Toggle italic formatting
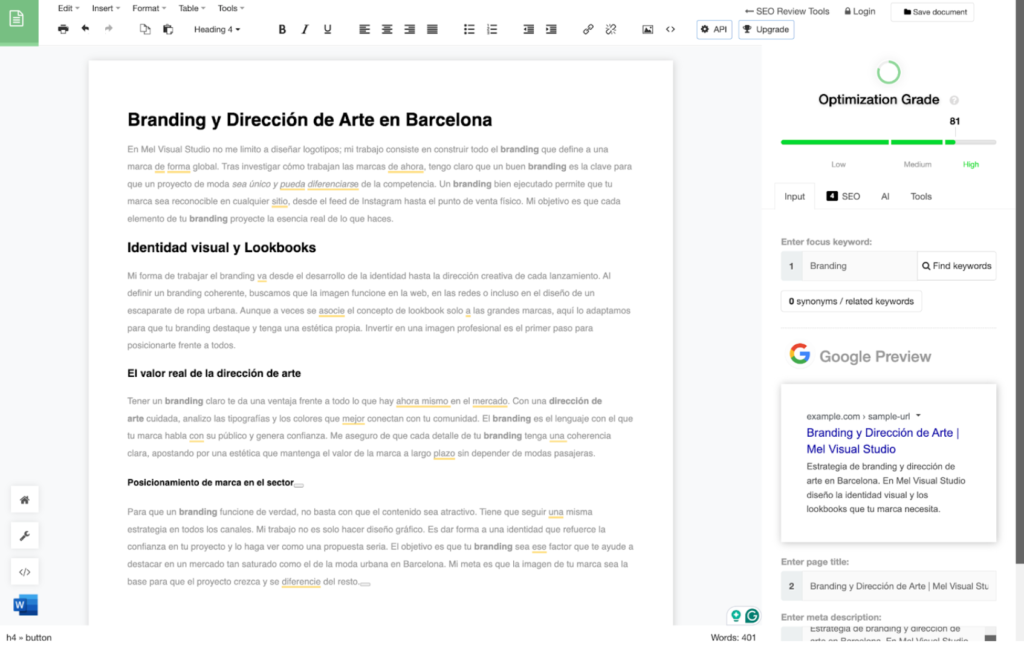This screenshot has height=646, width=1024. pos(305,30)
